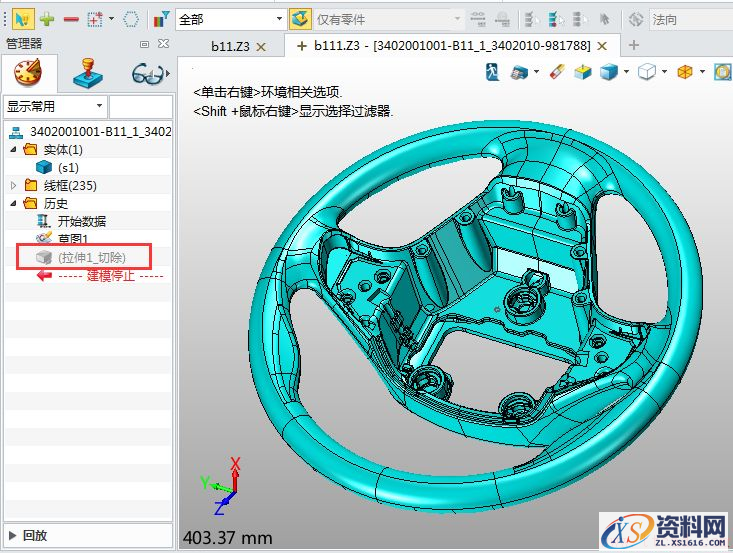Click the exit running-man icon
733x553 pixels.
492,72
